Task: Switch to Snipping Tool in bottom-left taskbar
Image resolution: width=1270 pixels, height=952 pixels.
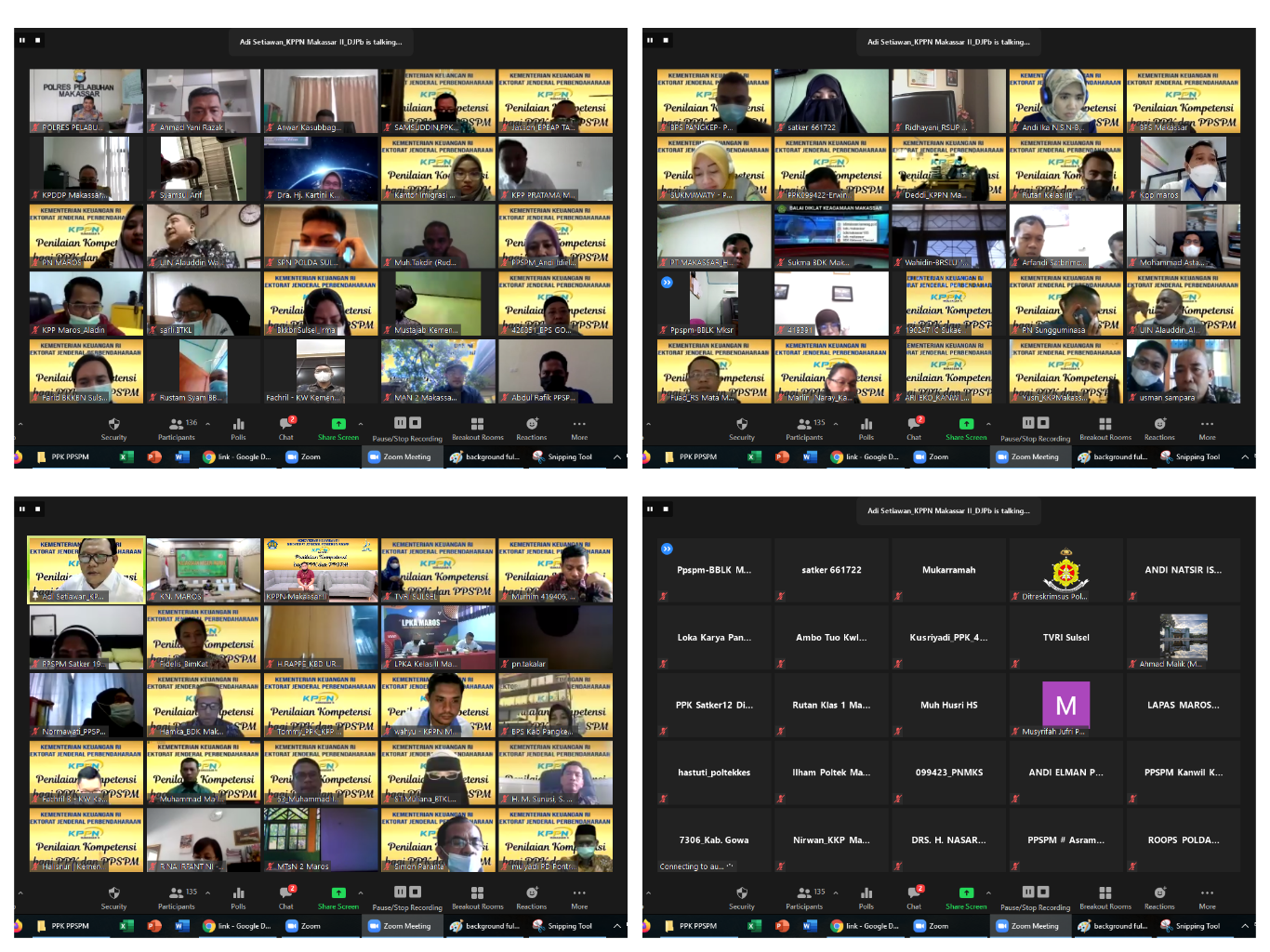Action: (562, 926)
